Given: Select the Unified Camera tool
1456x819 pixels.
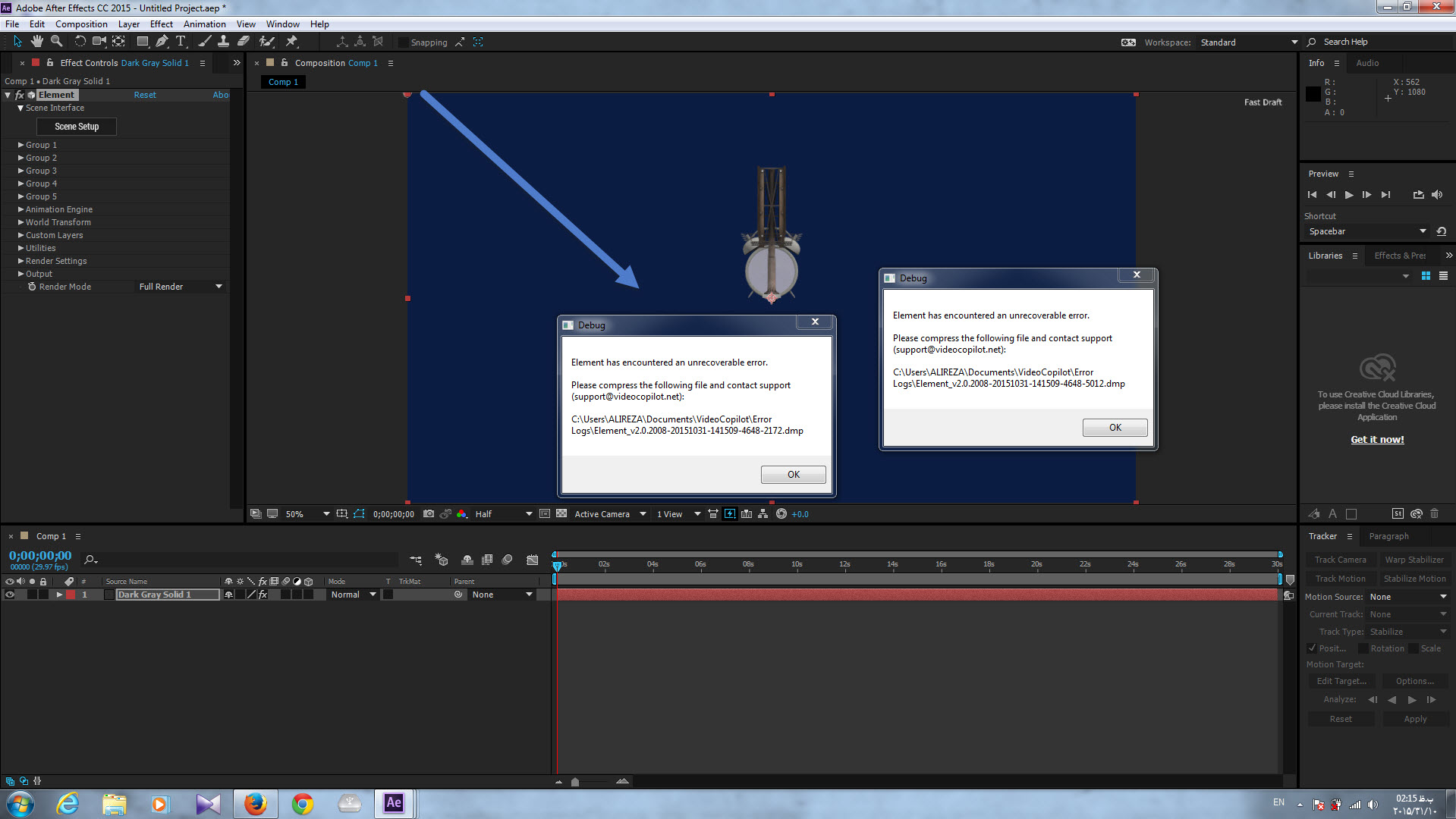Looking at the screenshot, I should click(x=99, y=42).
